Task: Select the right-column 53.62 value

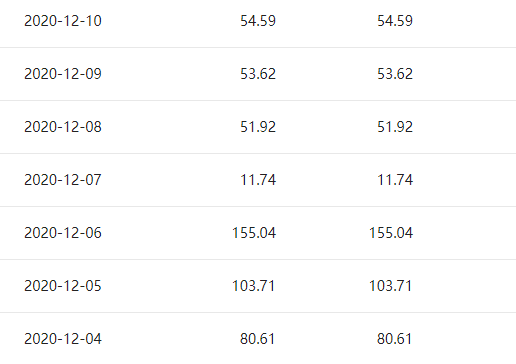Action: [x=395, y=74]
